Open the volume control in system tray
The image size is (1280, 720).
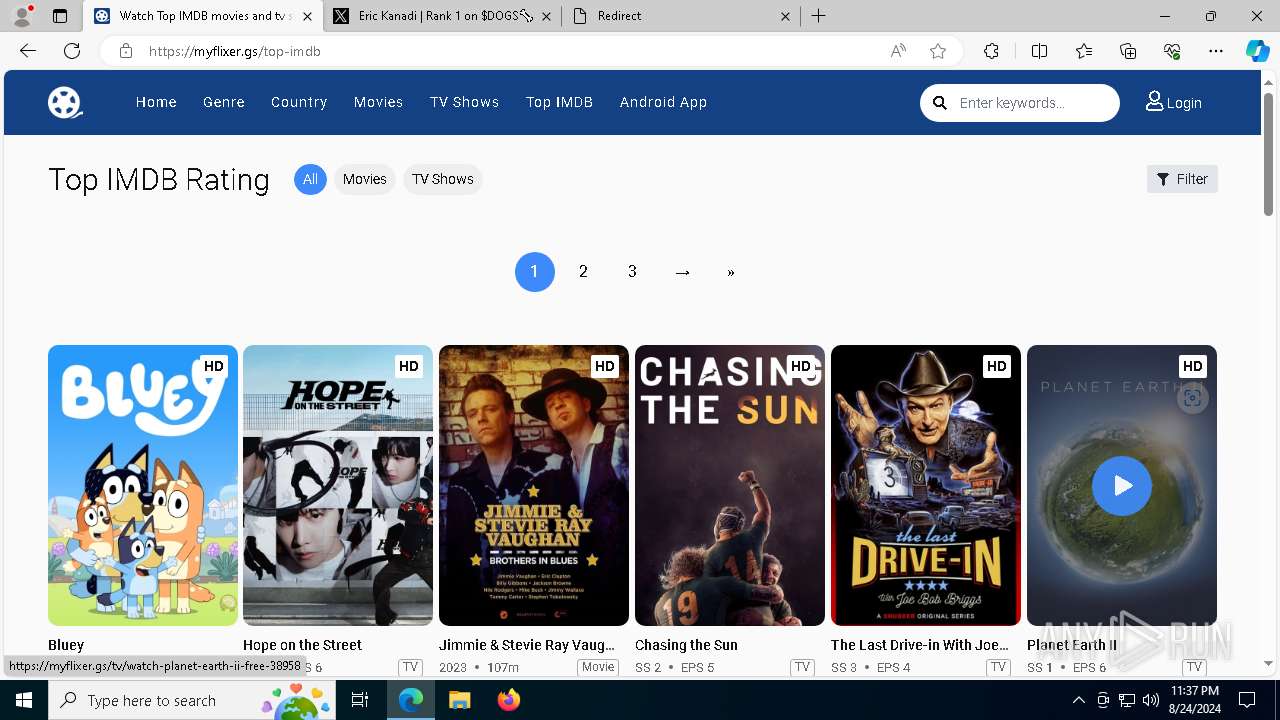pyautogui.click(x=1151, y=700)
